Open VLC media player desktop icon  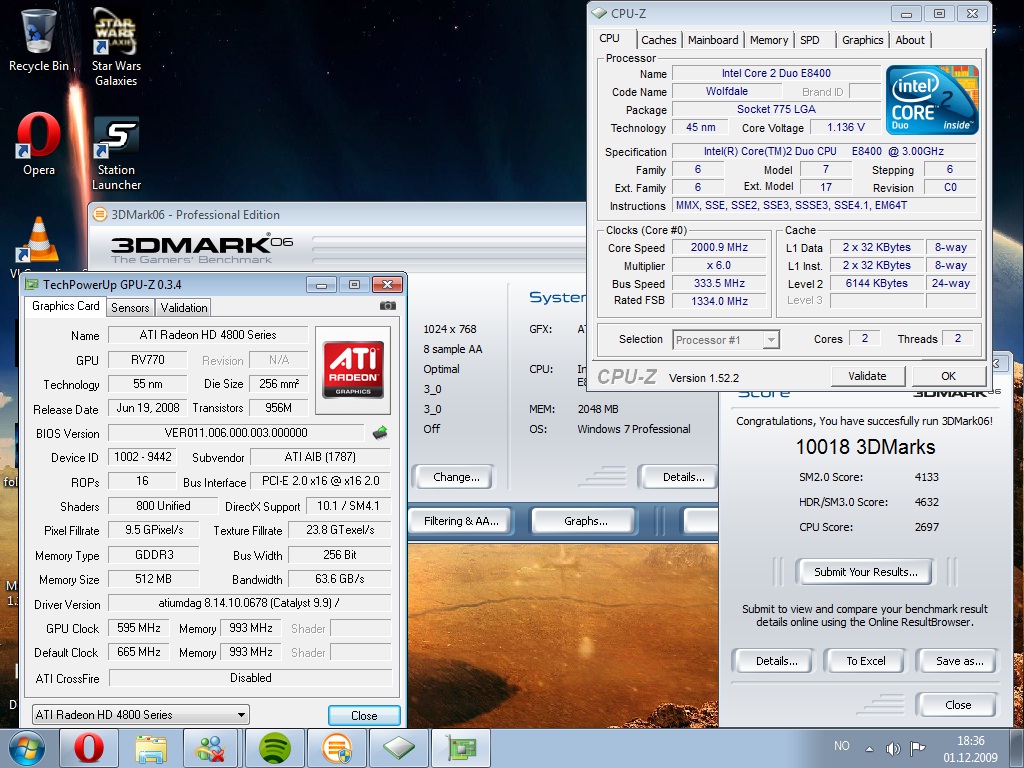click(x=38, y=240)
